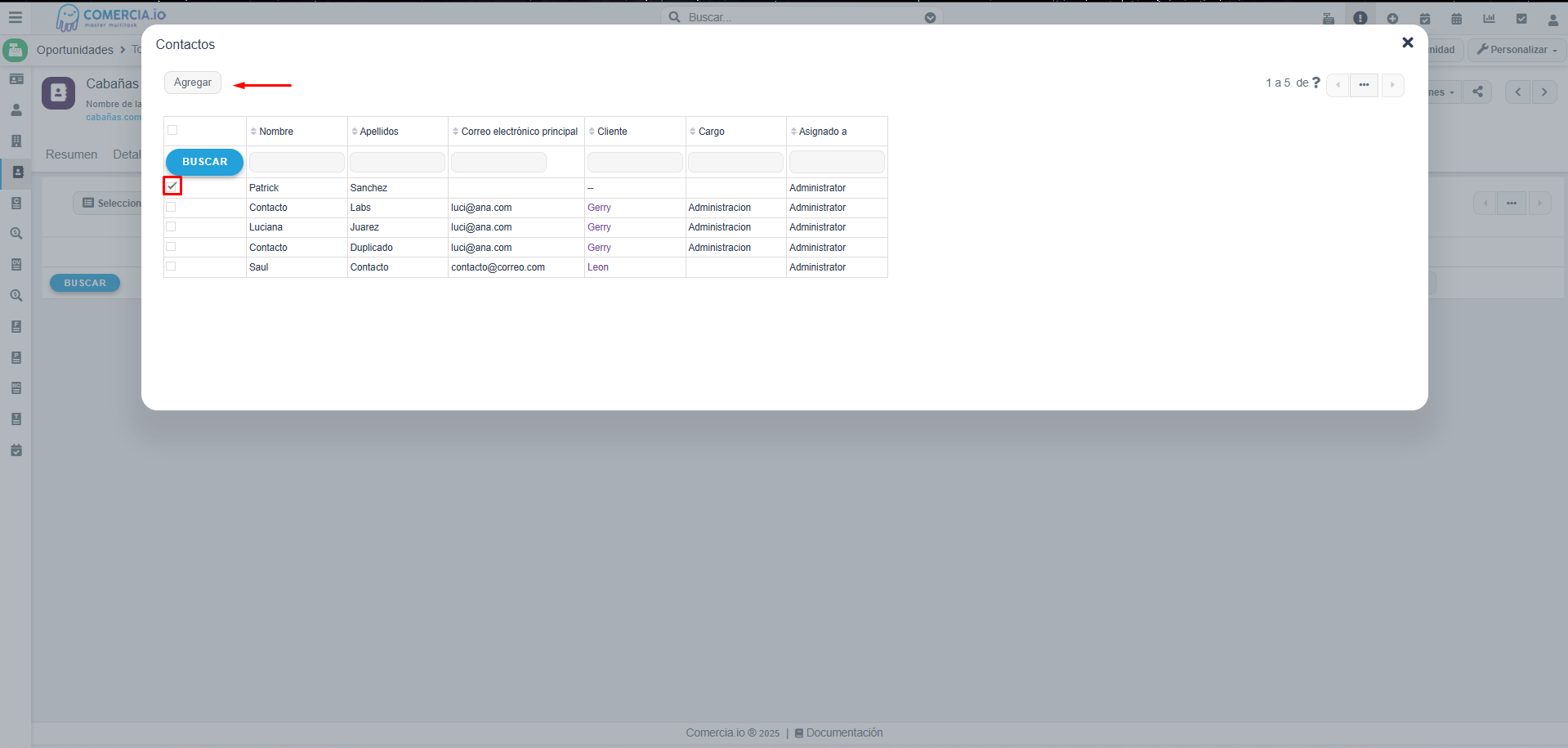Select the Saul Contacto row checkbox
1568x748 pixels.
coord(171,267)
